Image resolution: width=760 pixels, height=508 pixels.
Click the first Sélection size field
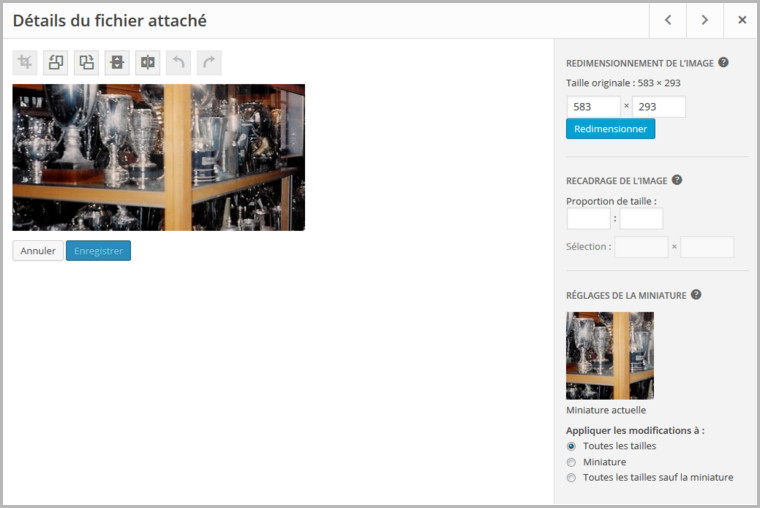pyautogui.click(x=641, y=247)
